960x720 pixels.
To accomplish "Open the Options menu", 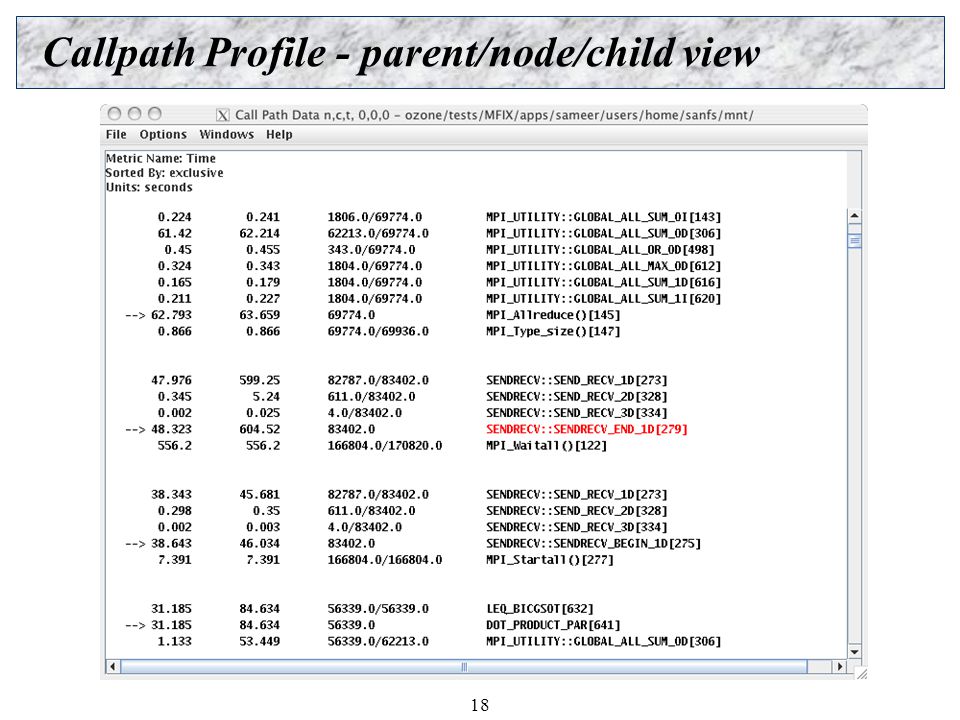I will coord(163,134).
